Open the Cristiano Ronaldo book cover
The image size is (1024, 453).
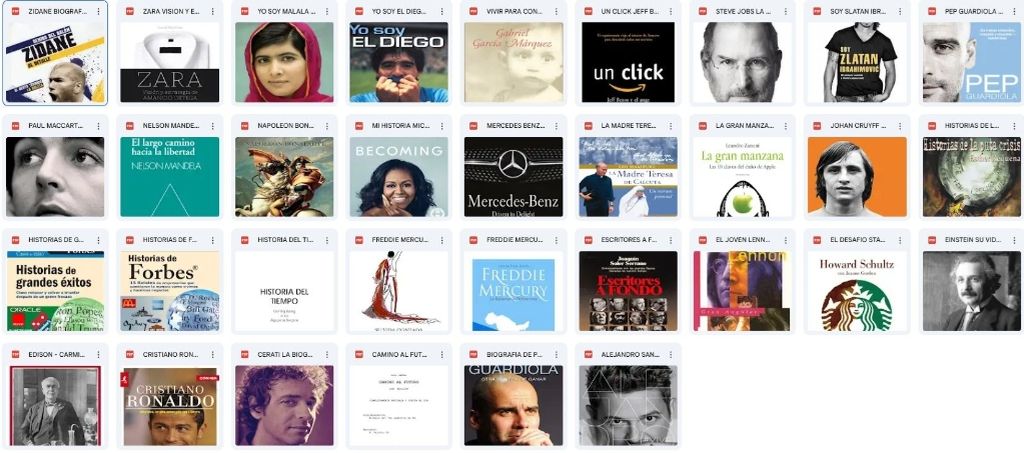(x=170, y=405)
